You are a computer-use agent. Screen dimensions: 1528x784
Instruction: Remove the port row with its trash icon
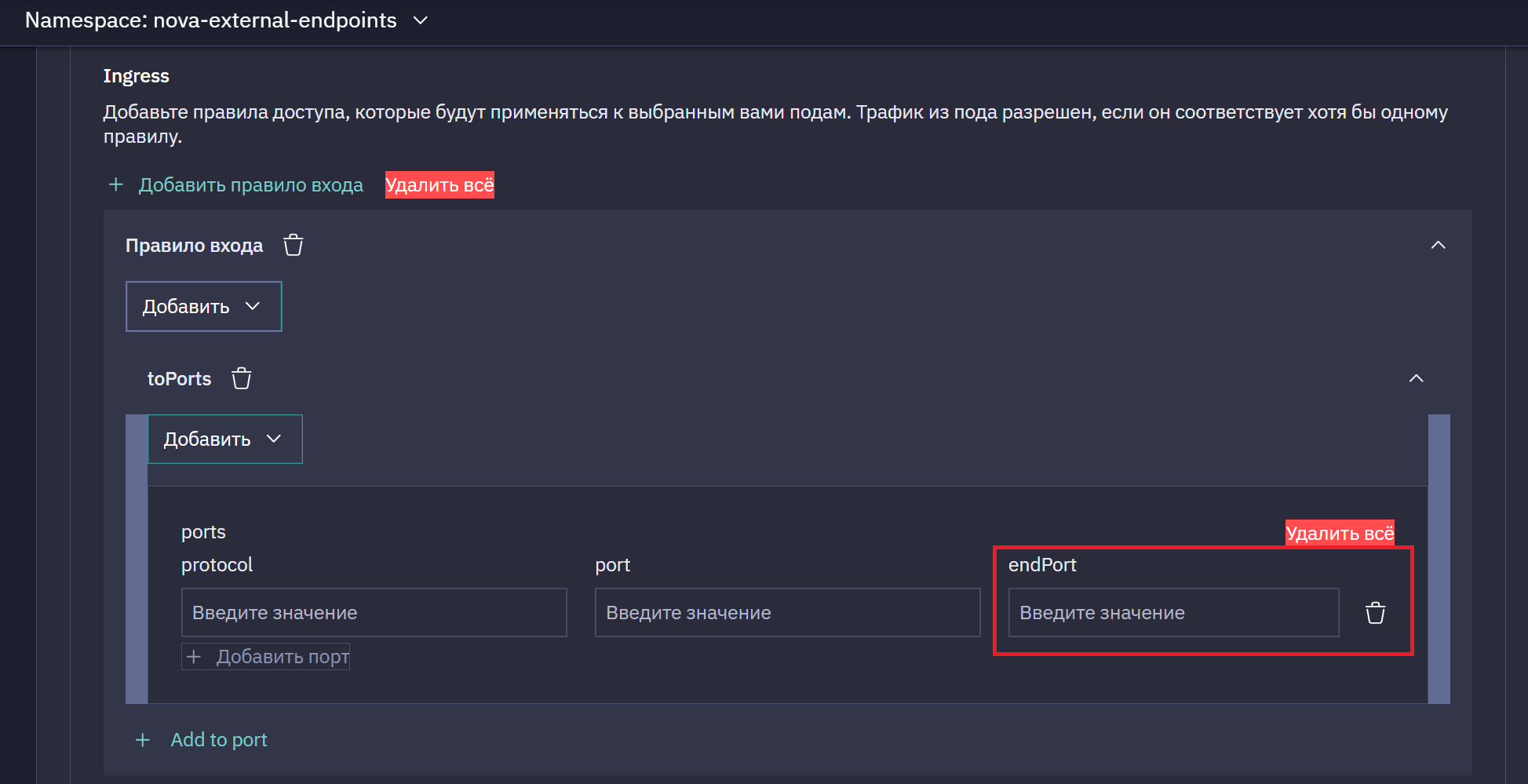(x=1375, y=612)
